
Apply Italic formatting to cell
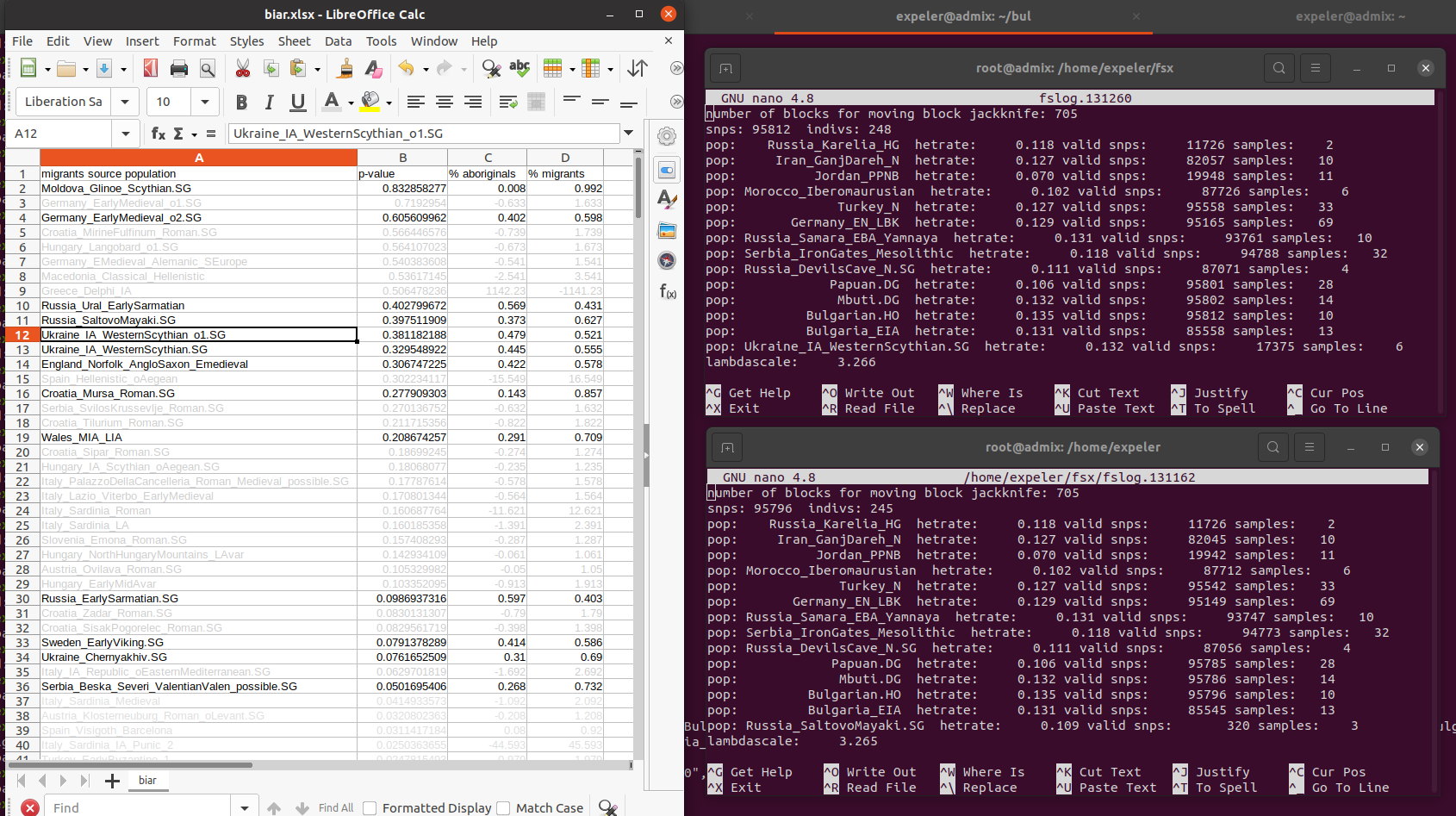pos(270,103)
